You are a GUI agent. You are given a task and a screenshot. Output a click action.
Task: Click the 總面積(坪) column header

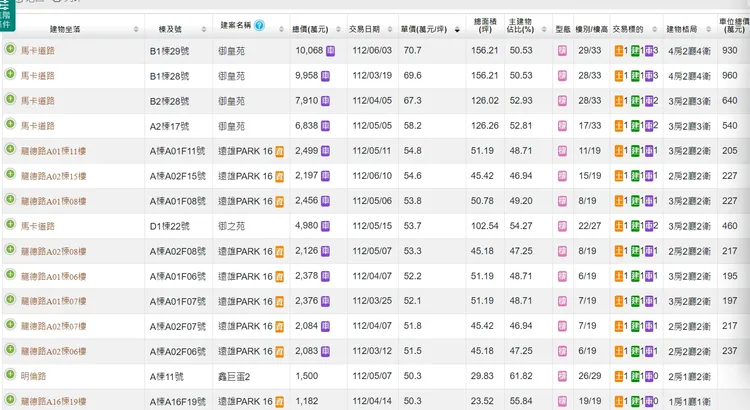click(485, 25)
